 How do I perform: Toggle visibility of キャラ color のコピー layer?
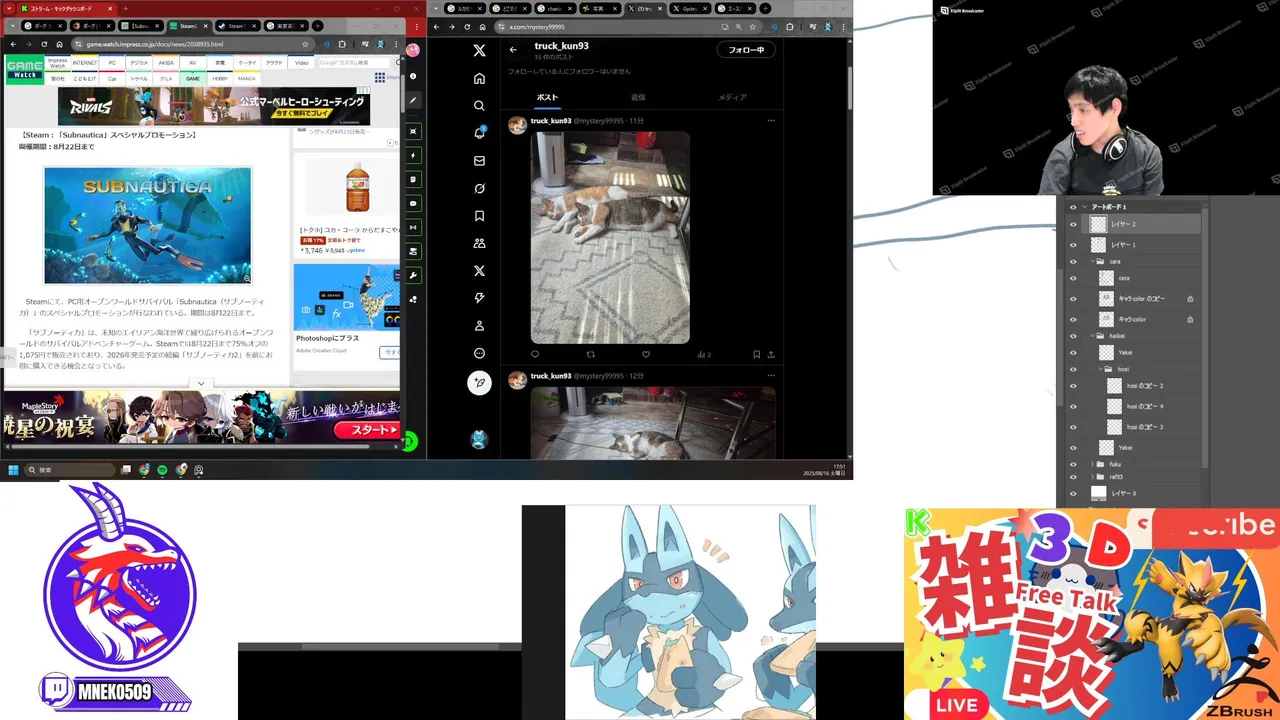[1073, 298]
